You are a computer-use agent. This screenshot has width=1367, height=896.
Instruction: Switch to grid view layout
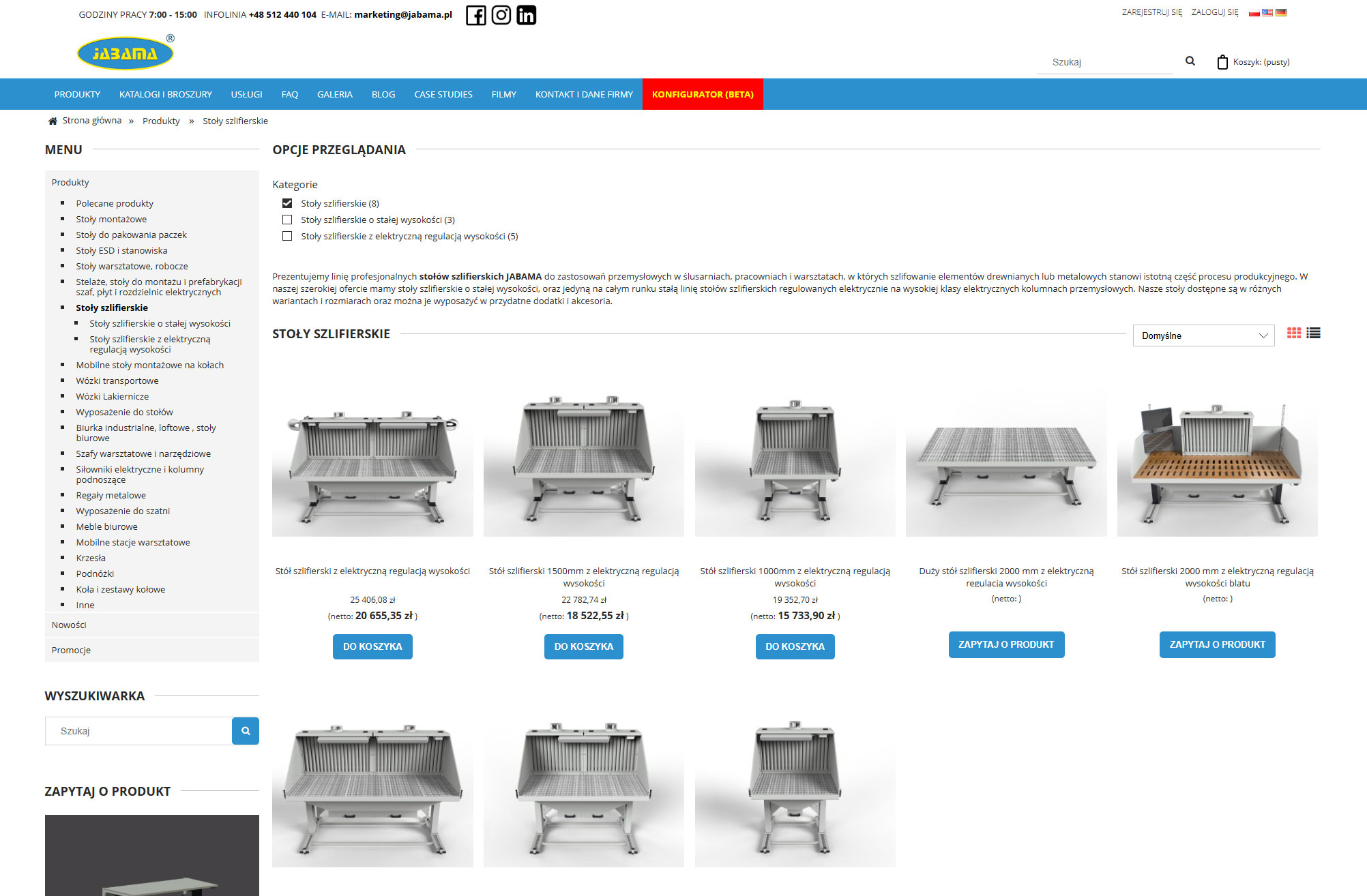1293,333
